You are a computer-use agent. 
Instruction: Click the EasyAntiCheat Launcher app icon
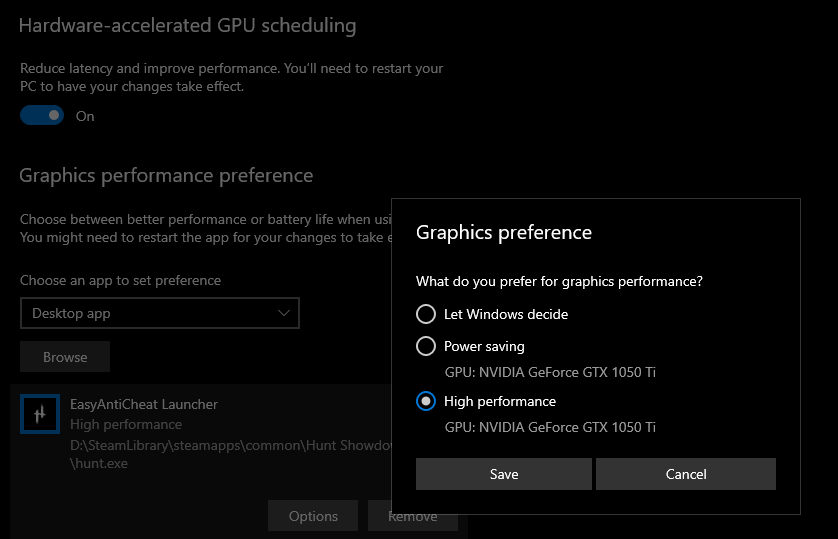point(40,414)
